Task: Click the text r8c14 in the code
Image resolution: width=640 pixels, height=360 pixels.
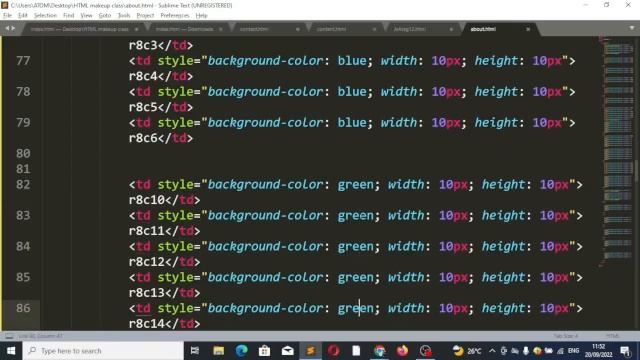Action: coord(147,324)
